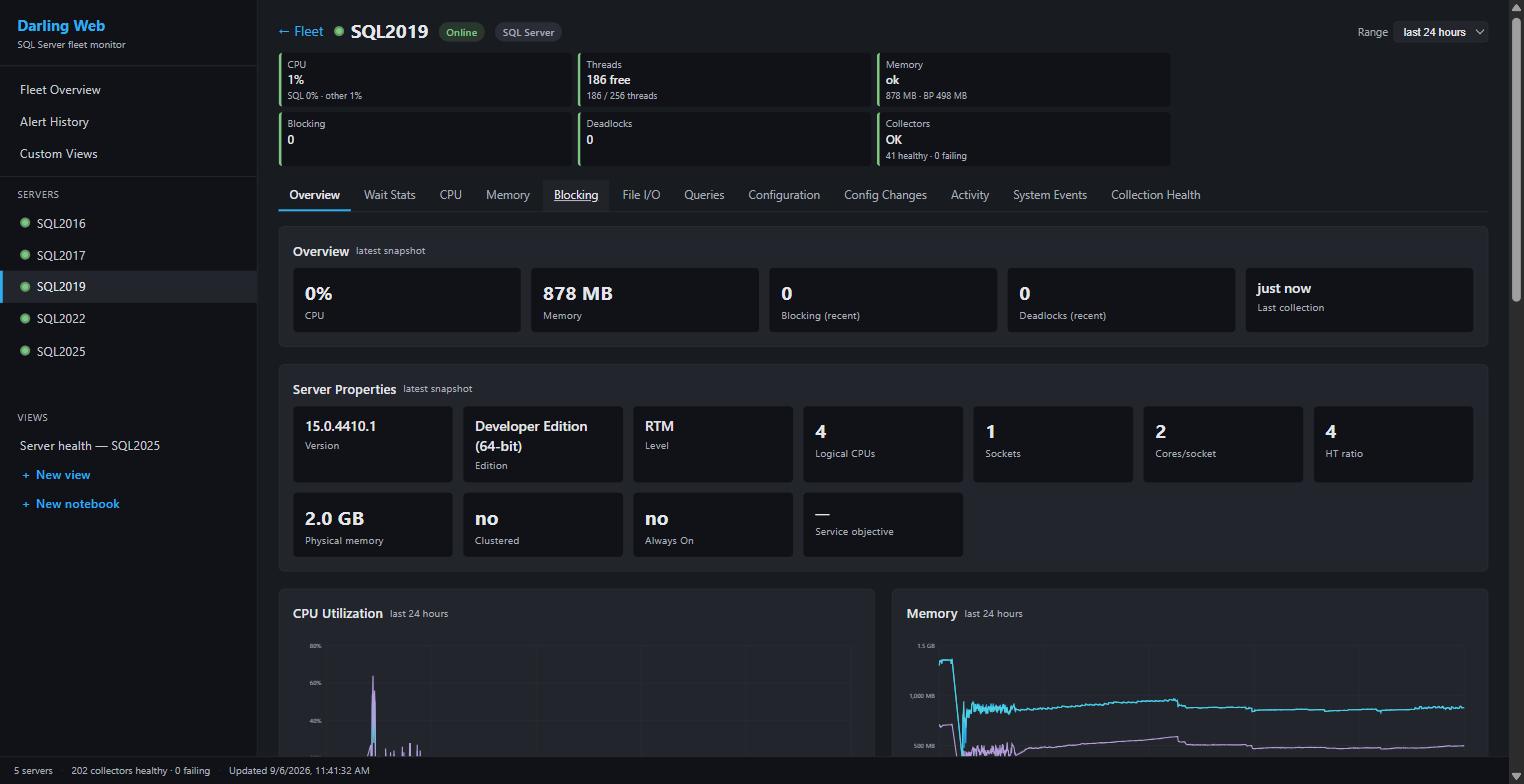Switch to the Configuration tab
This screenshot has width=1524, height=784.
[784, 195]
